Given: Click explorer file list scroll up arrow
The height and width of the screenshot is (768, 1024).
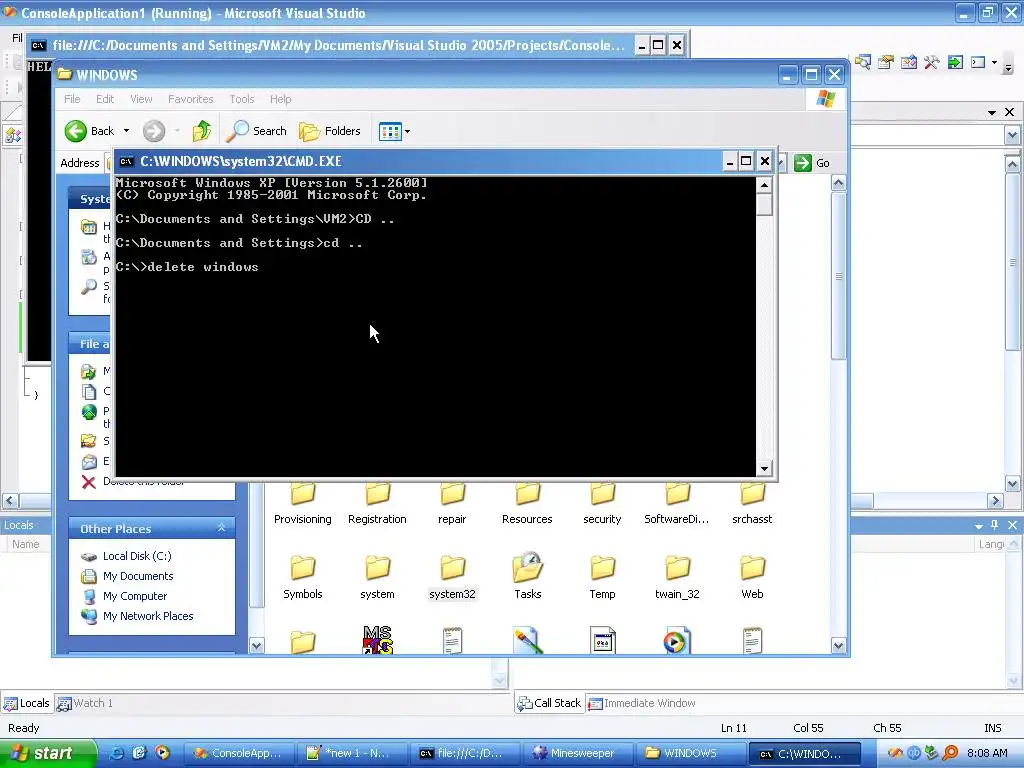Looking at the screenshot, I should (839, 183).
